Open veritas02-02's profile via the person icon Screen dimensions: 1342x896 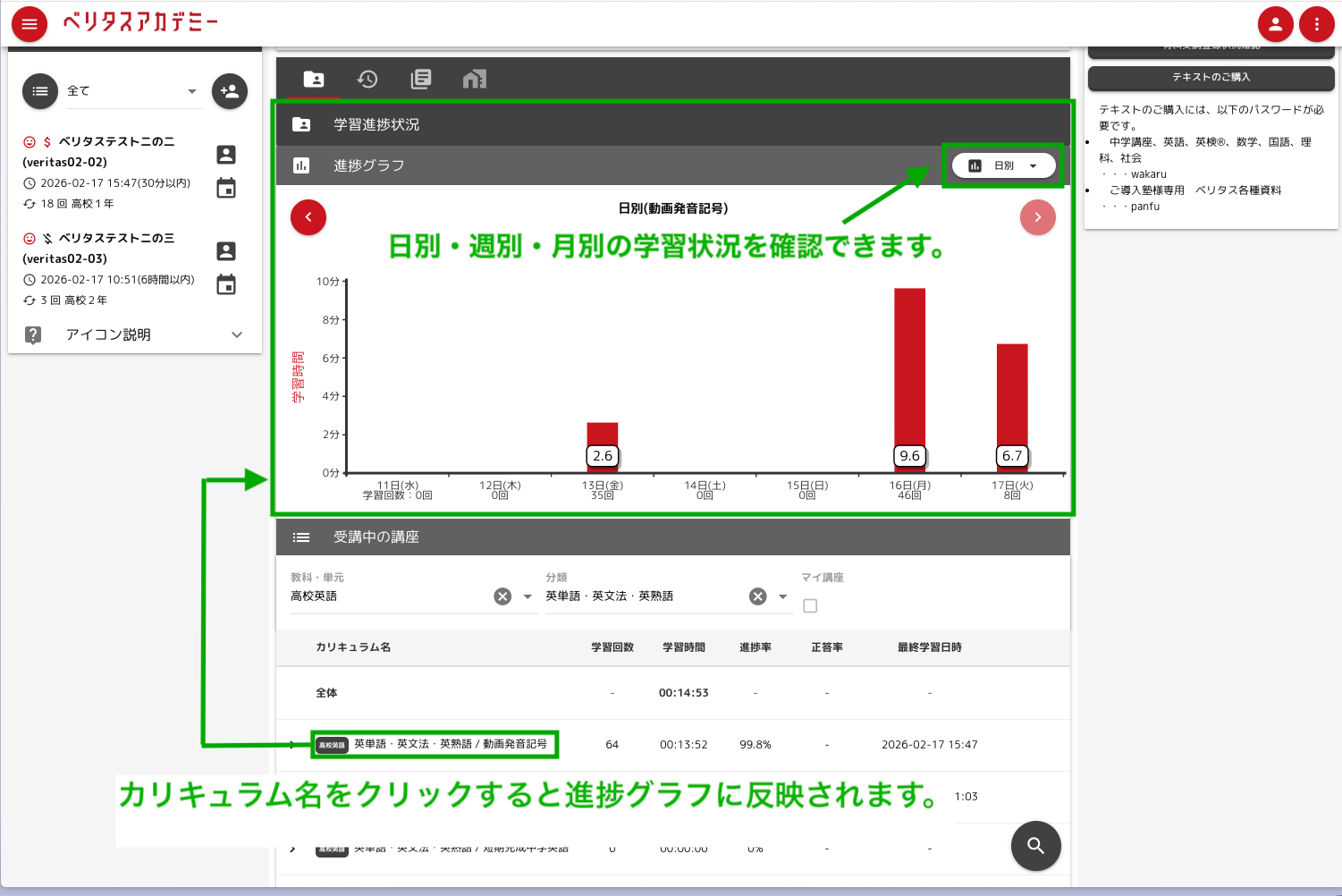pos(226,154)
